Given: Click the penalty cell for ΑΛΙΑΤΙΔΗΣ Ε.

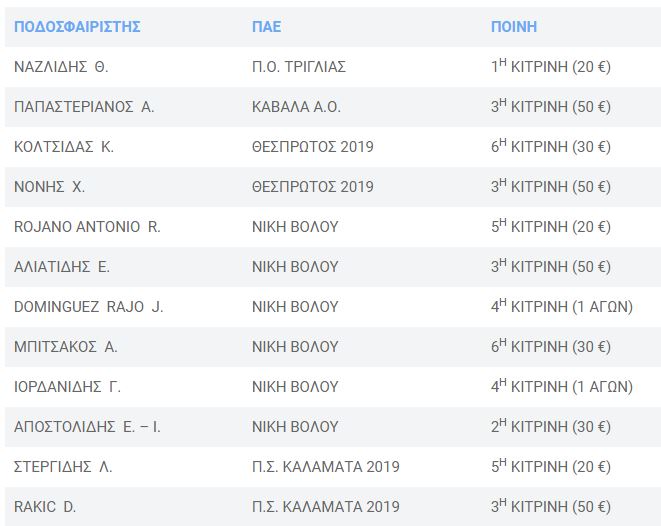Looking at the screenshot, I should (x=551, y=266).
